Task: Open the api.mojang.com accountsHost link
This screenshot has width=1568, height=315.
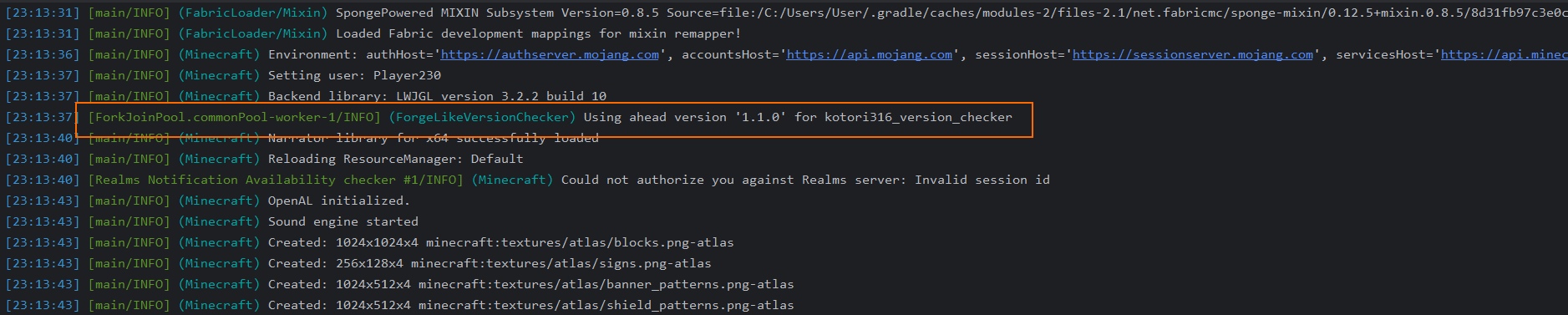Action: [870, 54]
